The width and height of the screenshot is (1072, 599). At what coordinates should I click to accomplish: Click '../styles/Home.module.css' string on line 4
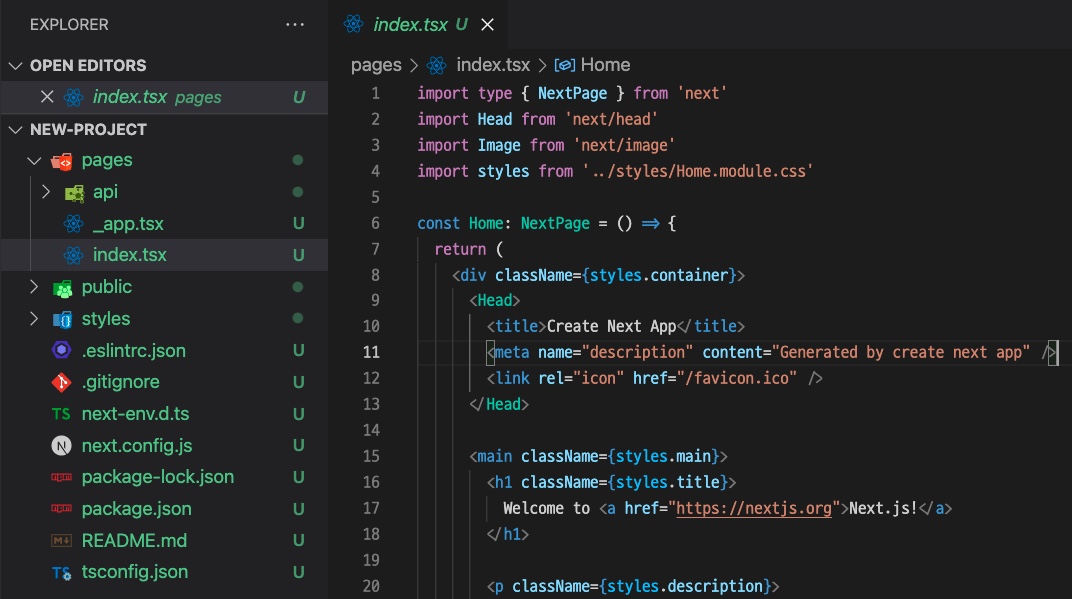tap(697, 171)
